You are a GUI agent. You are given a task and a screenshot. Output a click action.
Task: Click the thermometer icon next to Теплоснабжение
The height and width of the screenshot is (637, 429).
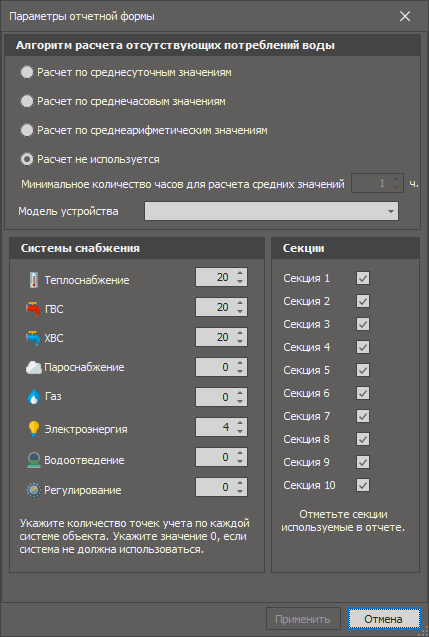click(34, 280)
